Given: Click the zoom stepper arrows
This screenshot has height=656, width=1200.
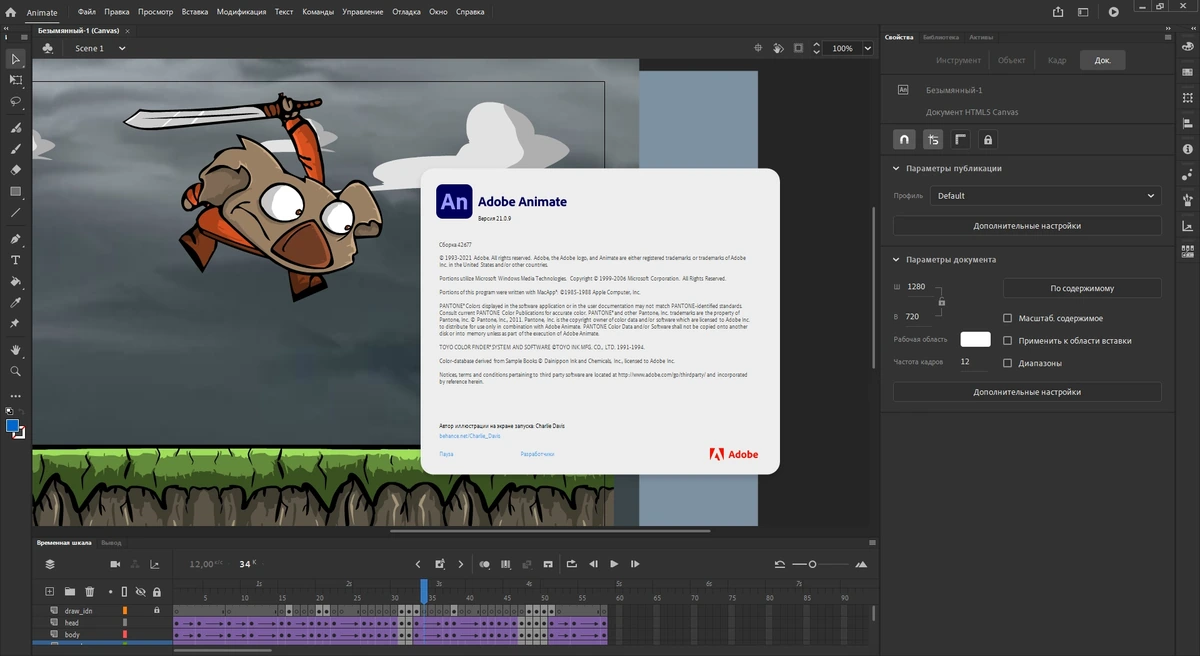Looking at the screenshot, I should tap(817, 48).
